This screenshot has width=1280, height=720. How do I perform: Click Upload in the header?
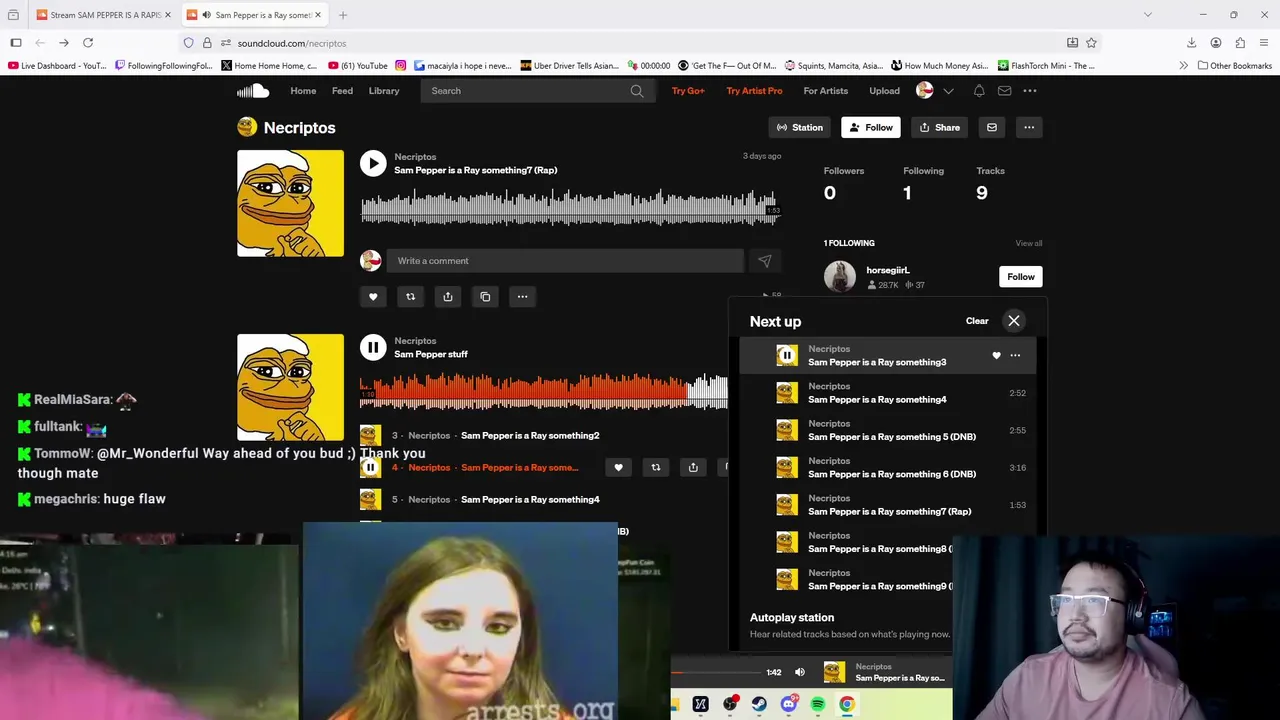[x=884, y=91]
